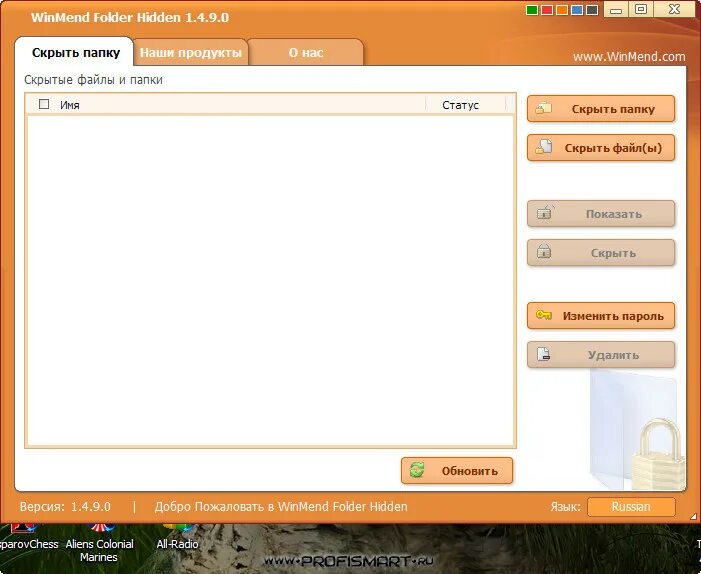701x574 pixels.
Task: Click the key icon on Изменить пароль
Action: tap(544, 315)
